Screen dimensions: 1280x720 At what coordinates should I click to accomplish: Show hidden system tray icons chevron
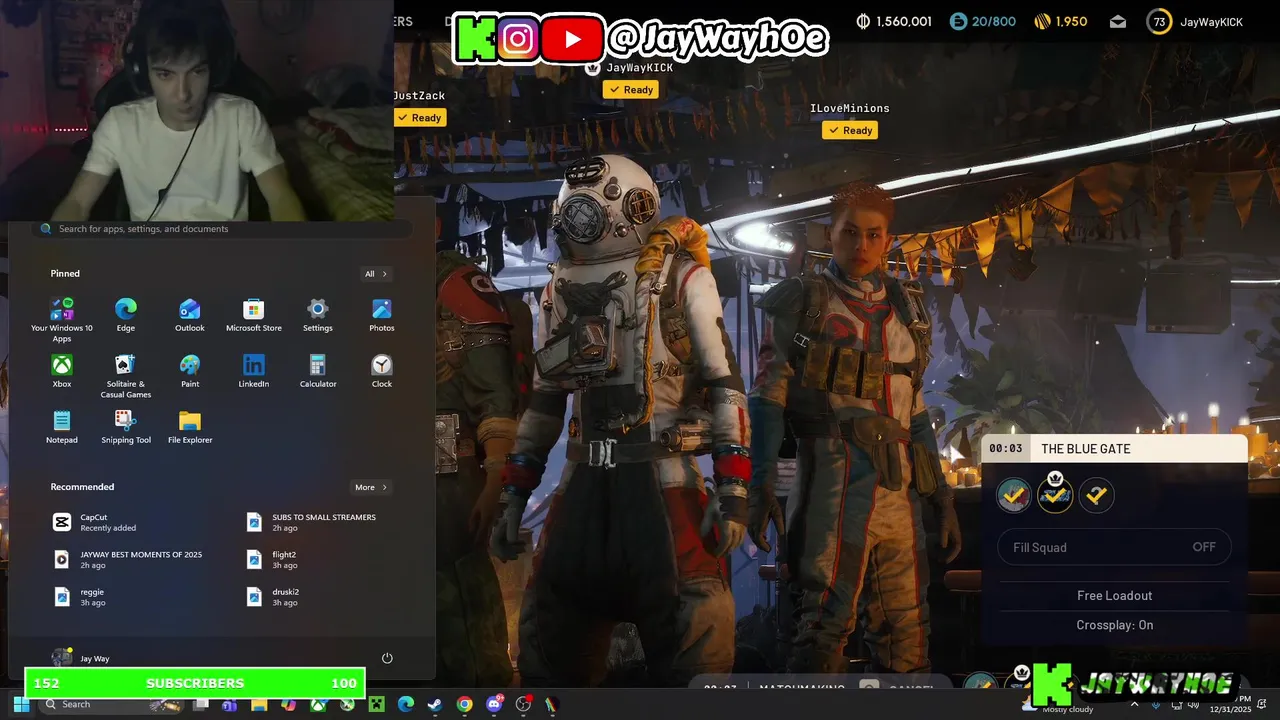(x=1134, y=704)
